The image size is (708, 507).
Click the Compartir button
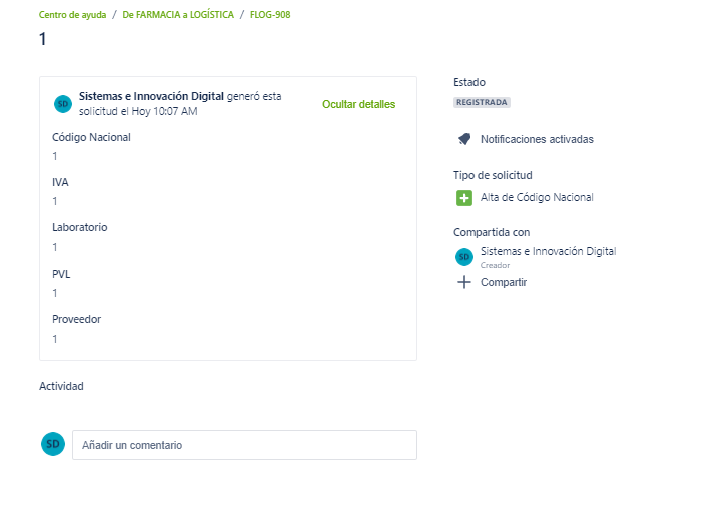(504, 282)
